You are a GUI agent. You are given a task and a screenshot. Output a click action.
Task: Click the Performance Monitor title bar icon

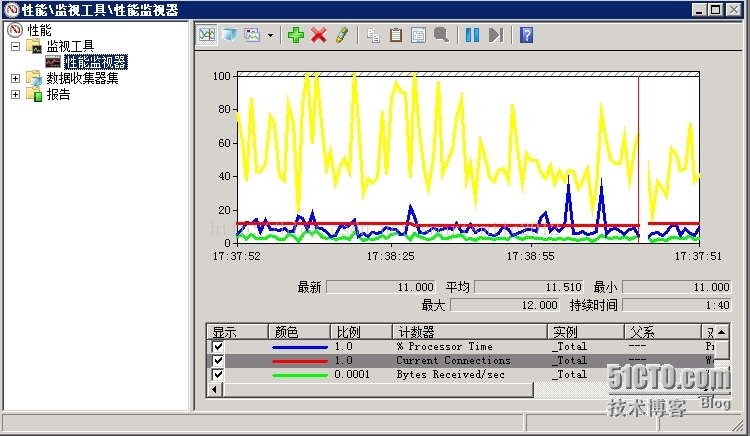click(11, 10)
